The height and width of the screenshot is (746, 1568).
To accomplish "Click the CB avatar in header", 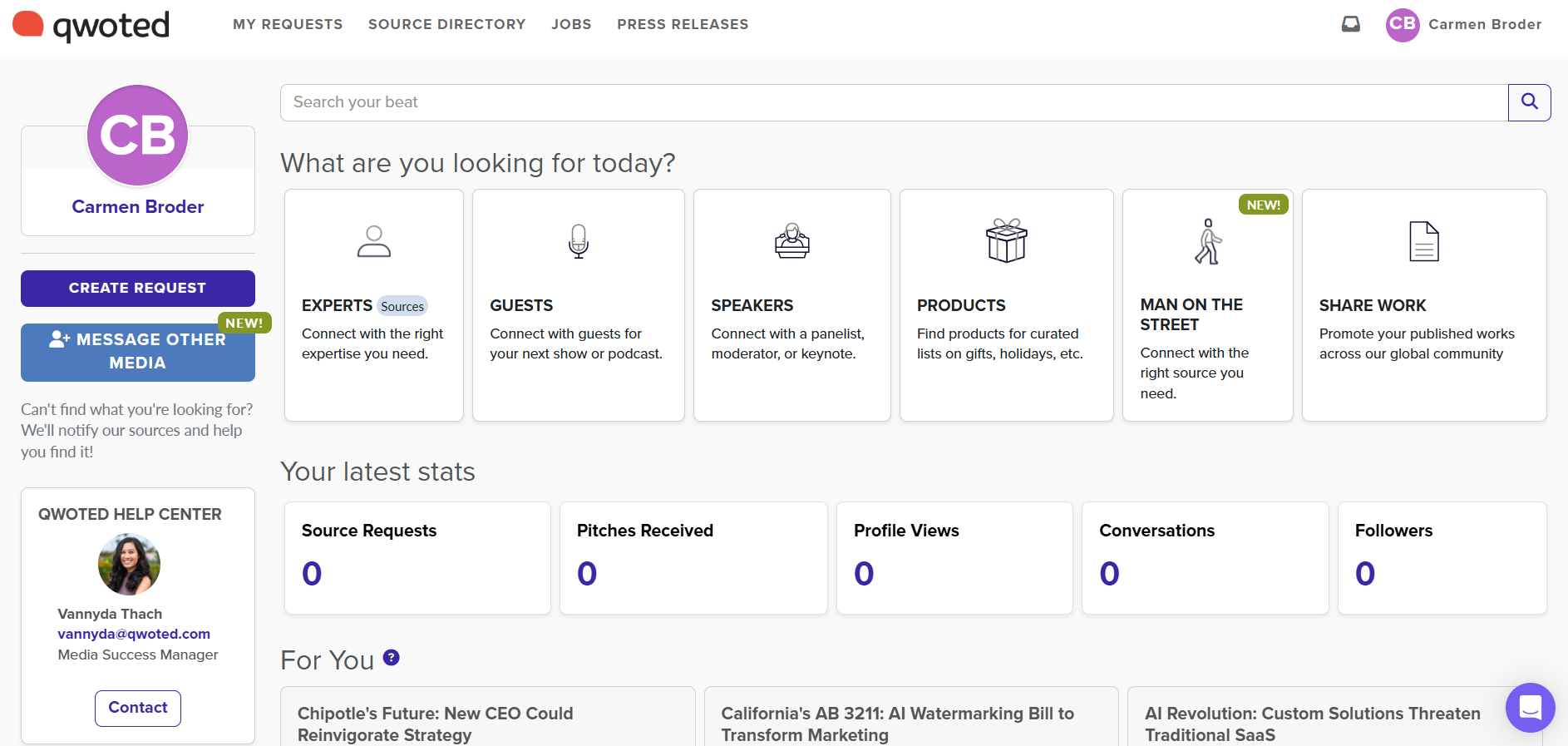I will pyautogui.click(x=1403, y=24).
